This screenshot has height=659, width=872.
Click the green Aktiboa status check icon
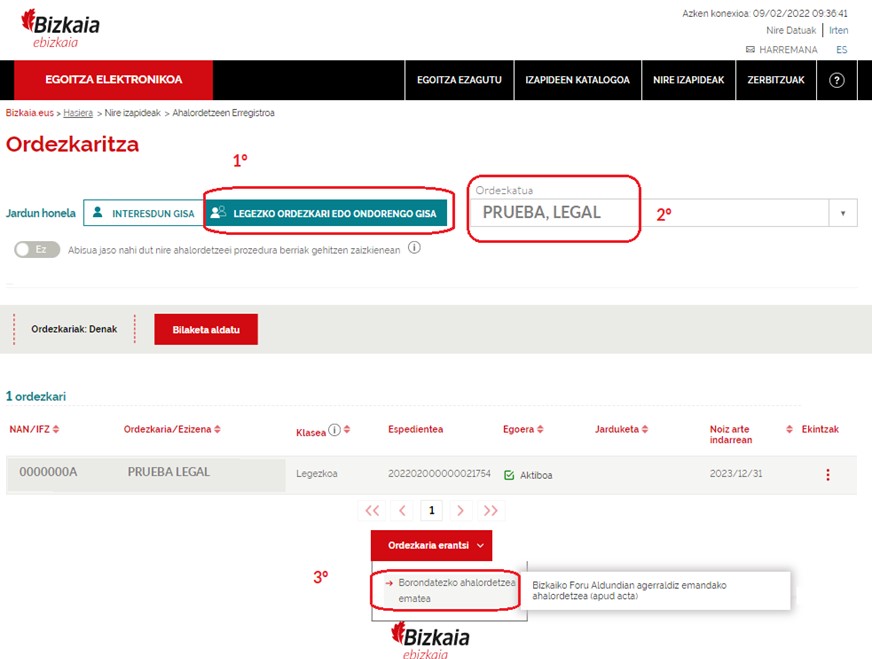click(x=509, y=475)
